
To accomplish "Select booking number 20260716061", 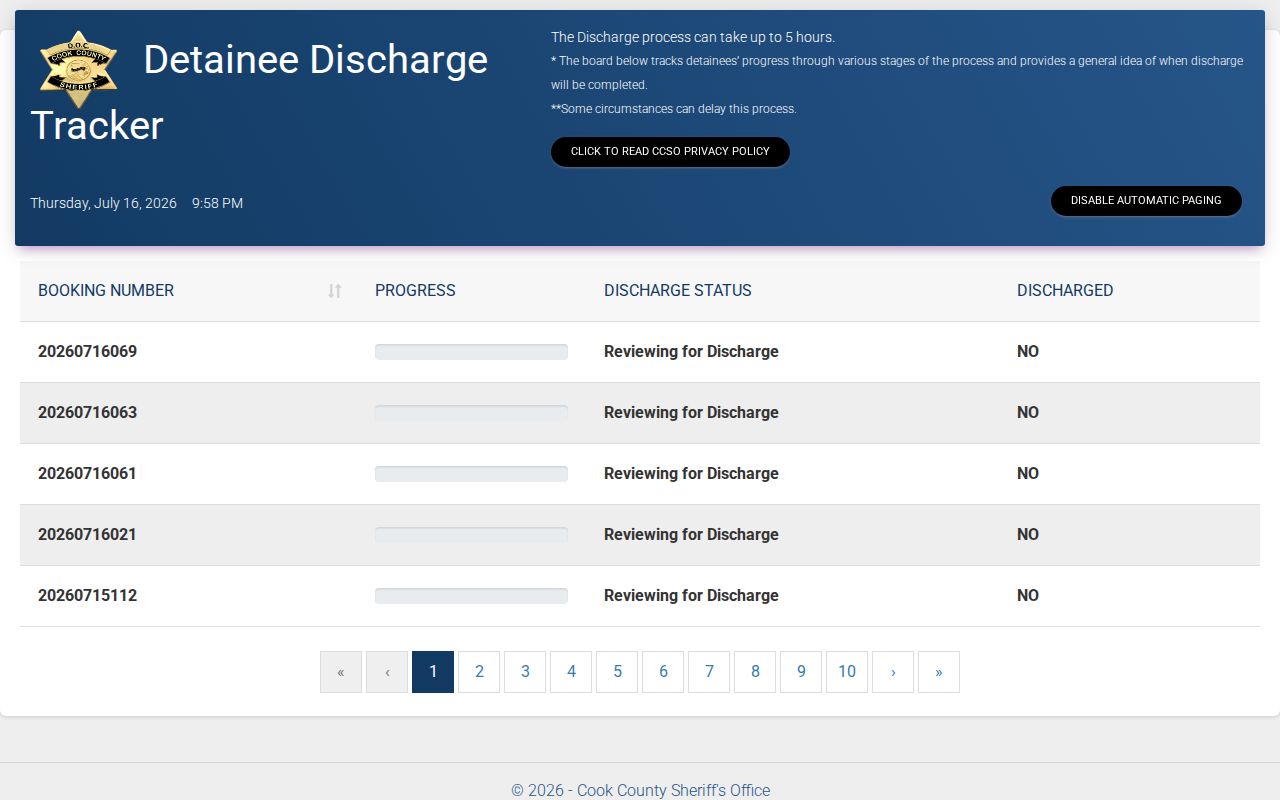I will coord(88,474).
